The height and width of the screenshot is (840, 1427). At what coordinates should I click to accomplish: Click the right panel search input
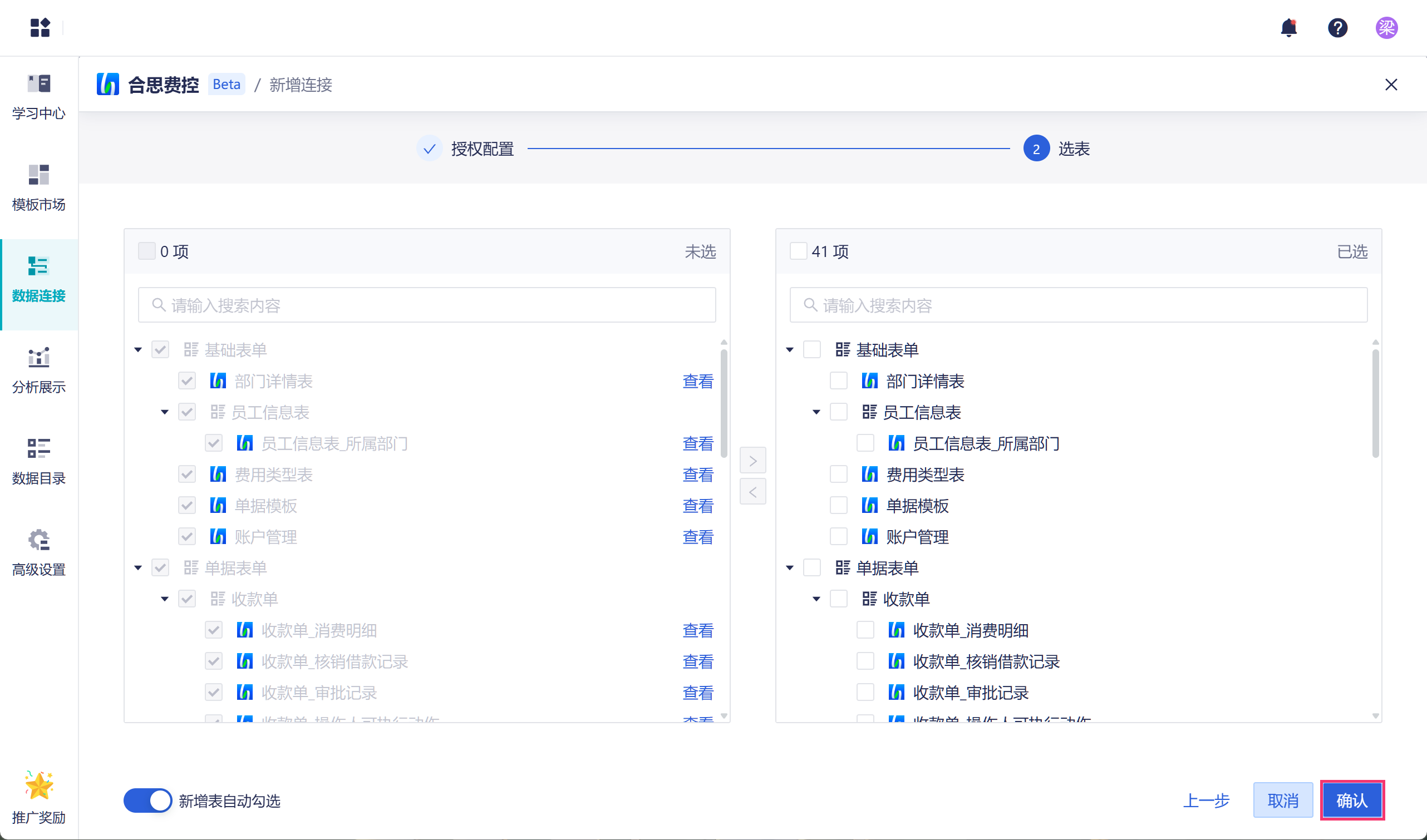pos(1078,305)
